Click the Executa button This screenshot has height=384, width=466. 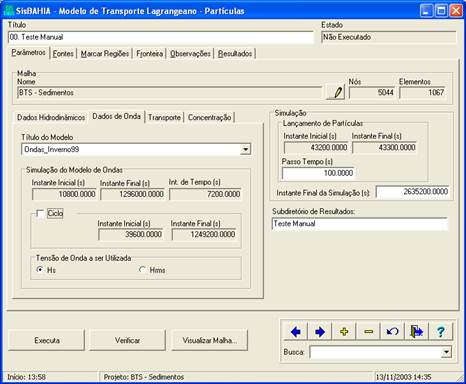pyautogui.click(x=47, y=340)
